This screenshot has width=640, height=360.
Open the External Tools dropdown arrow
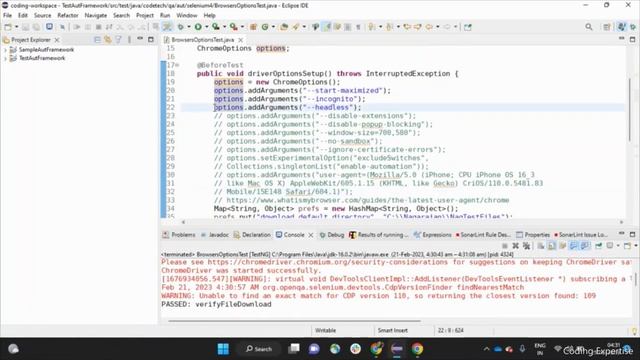[242, 27]
